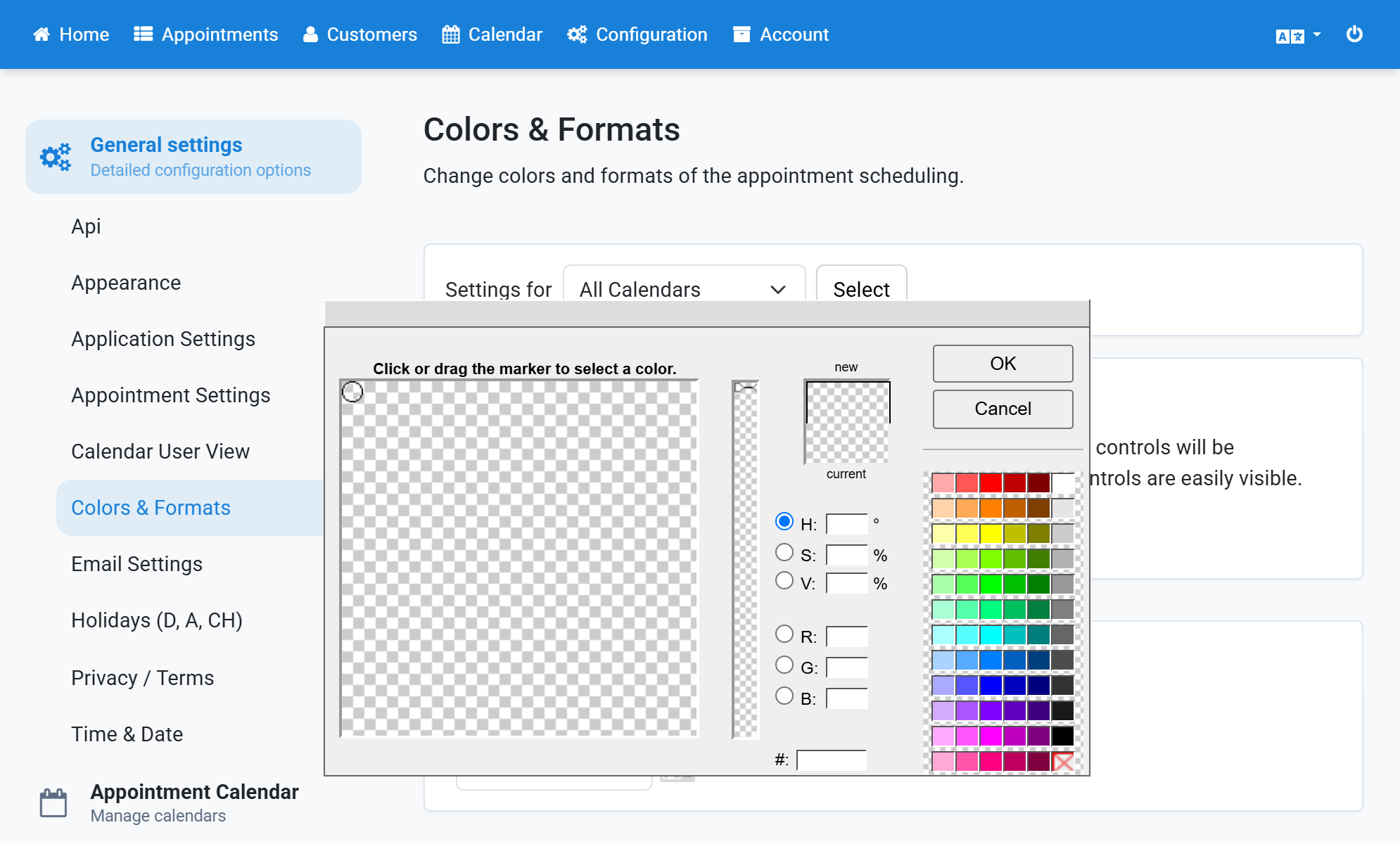Open the Api settings link
This screenshot has width=1400, height=844.
(x=86, y=226)
